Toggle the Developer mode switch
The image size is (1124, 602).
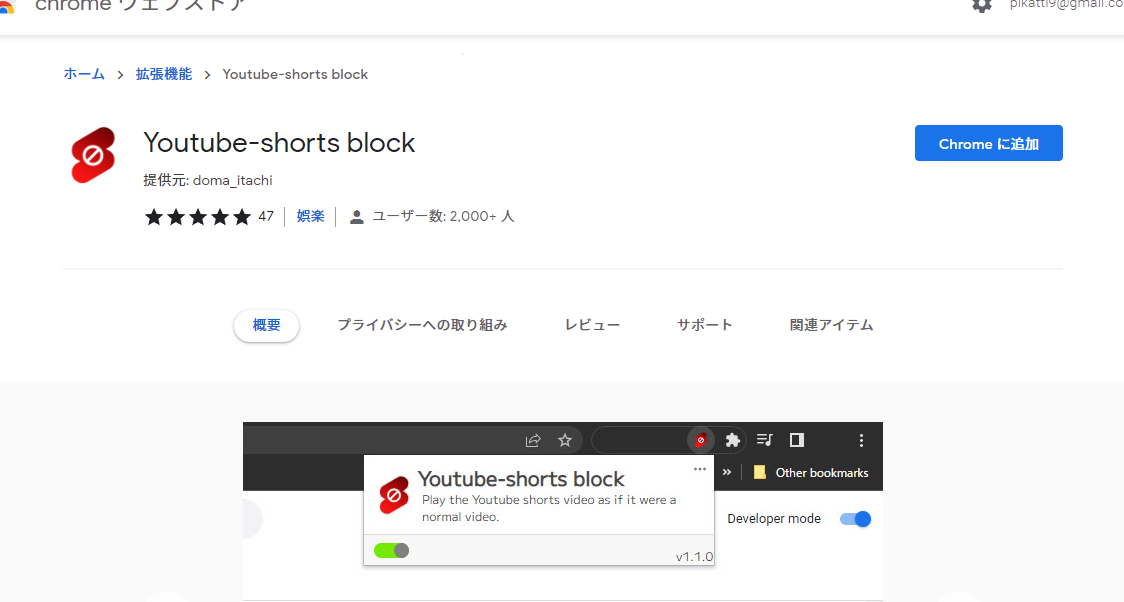[855, 519]
